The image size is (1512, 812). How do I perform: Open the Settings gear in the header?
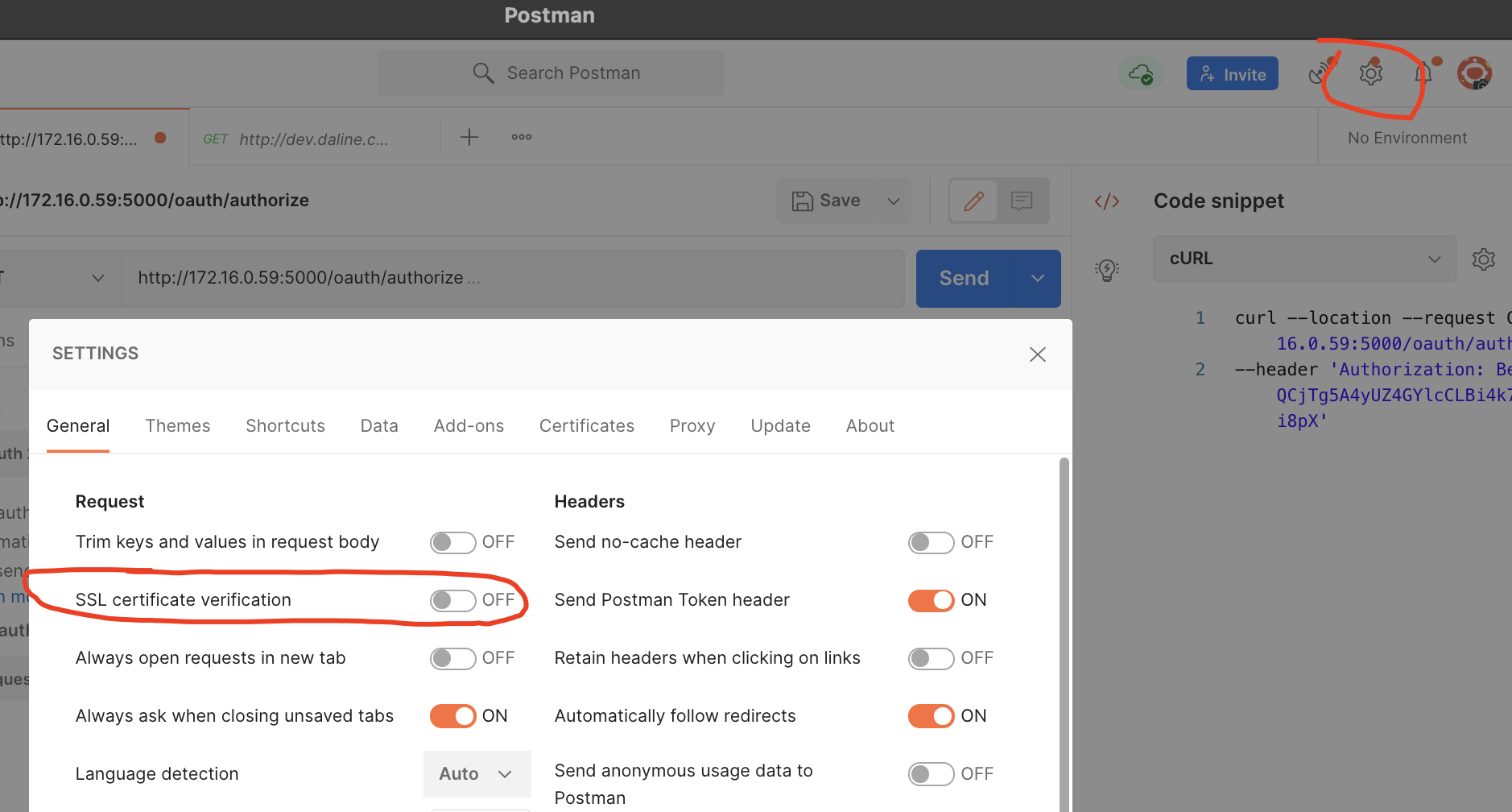tap(1370, 73)
